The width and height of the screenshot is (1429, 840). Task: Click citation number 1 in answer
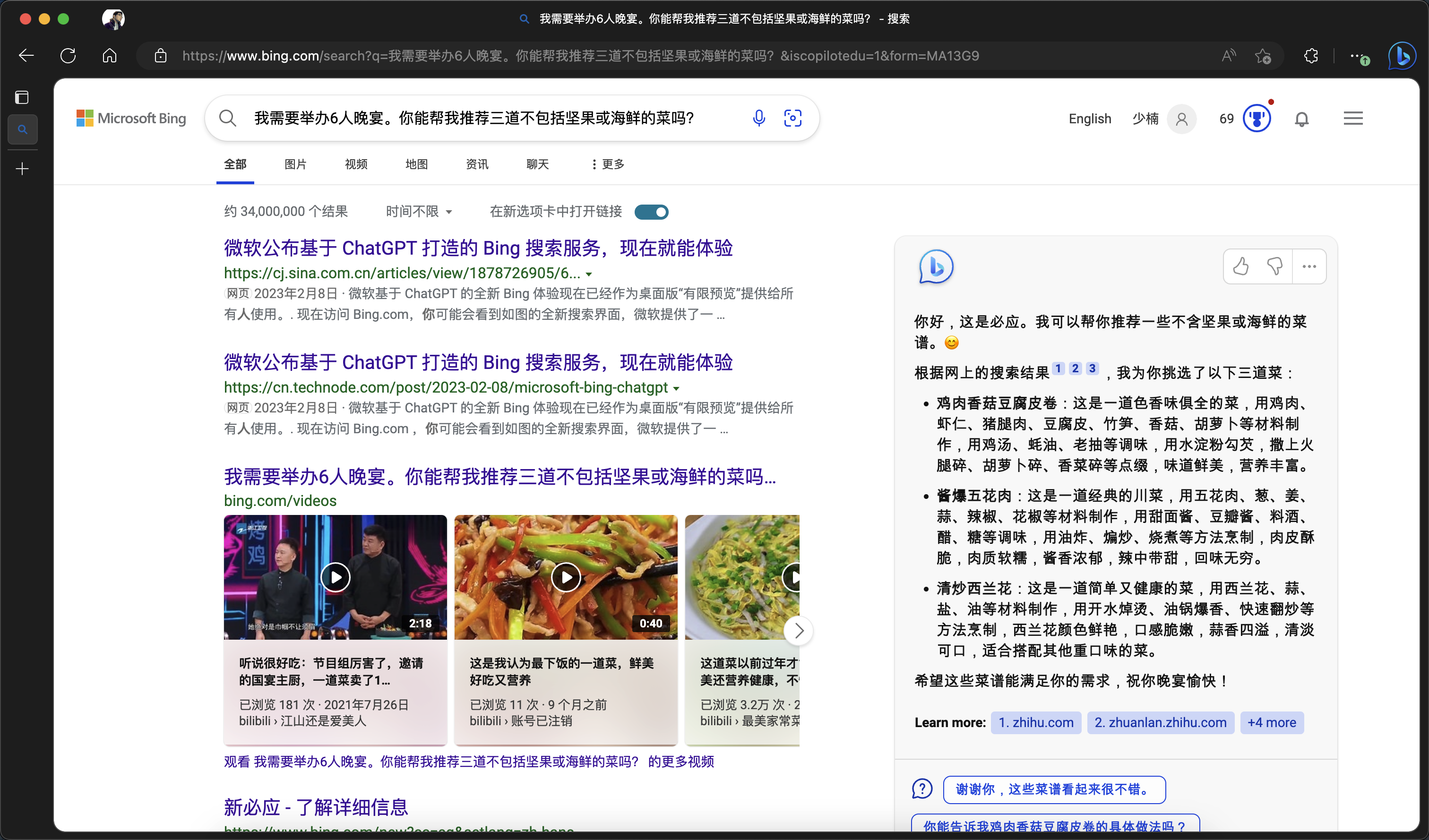(1058, 369)
